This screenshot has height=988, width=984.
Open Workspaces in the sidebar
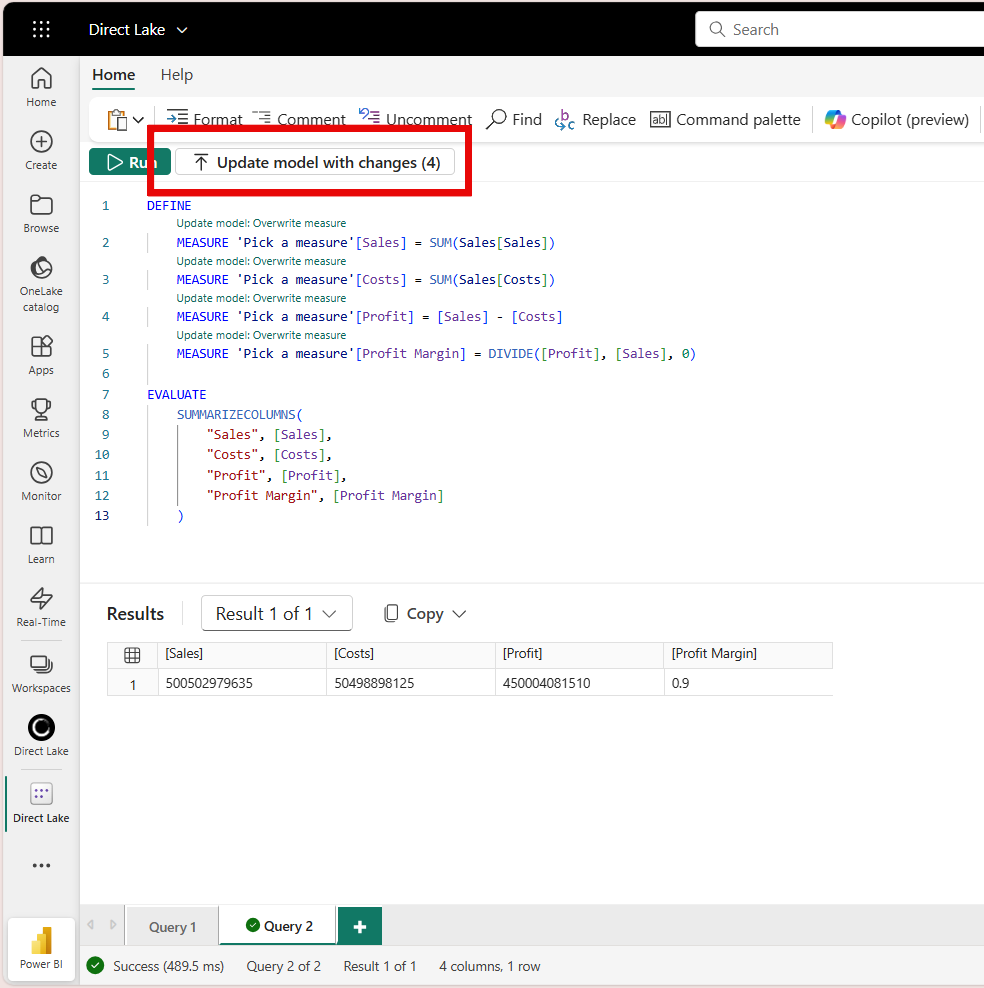pyautogui.click(x=41, y=673)
